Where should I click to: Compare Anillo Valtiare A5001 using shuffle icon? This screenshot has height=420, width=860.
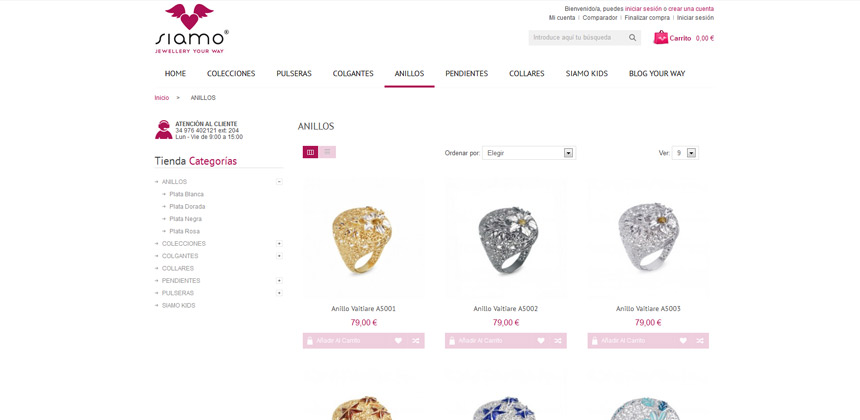[416, 340]
